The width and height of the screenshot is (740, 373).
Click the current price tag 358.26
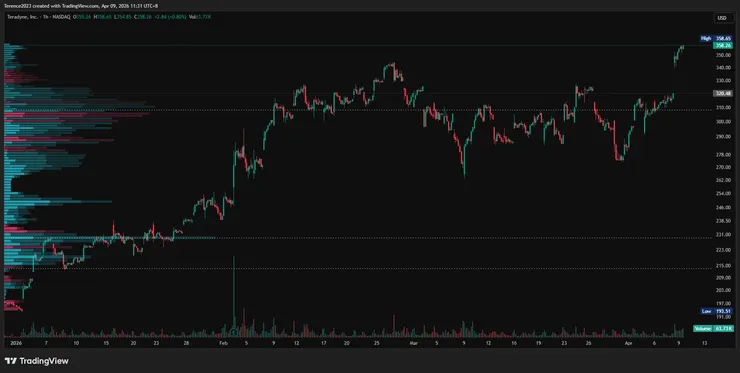pos(723,45)
